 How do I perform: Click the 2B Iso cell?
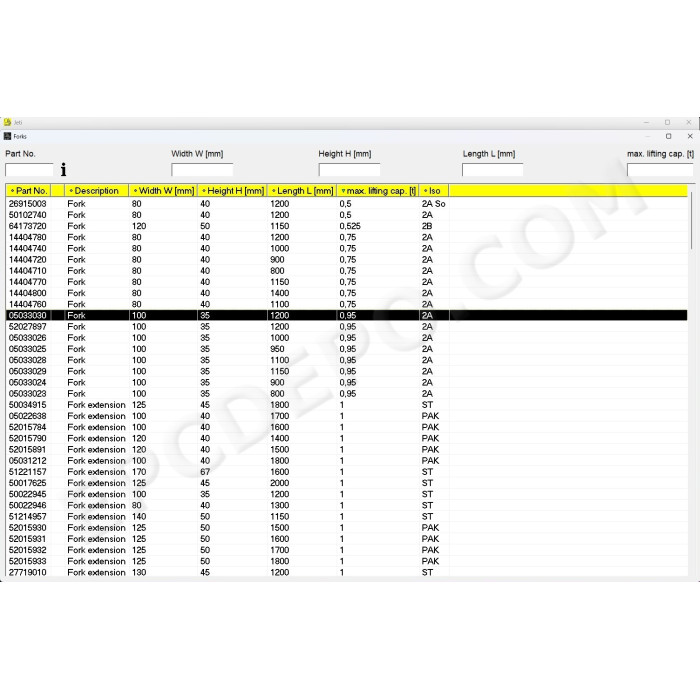427,226
